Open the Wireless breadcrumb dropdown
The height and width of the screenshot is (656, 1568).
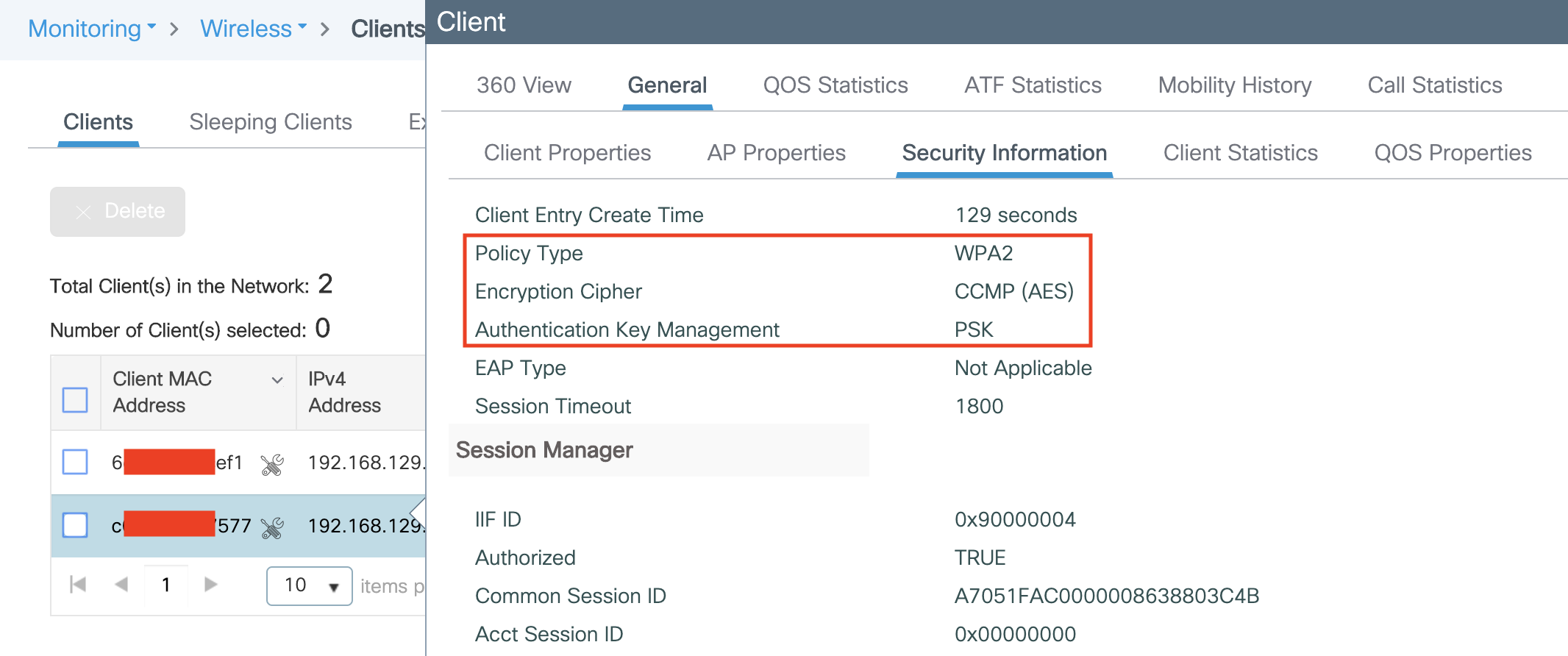pyautogui.click(x=254, y=29)
